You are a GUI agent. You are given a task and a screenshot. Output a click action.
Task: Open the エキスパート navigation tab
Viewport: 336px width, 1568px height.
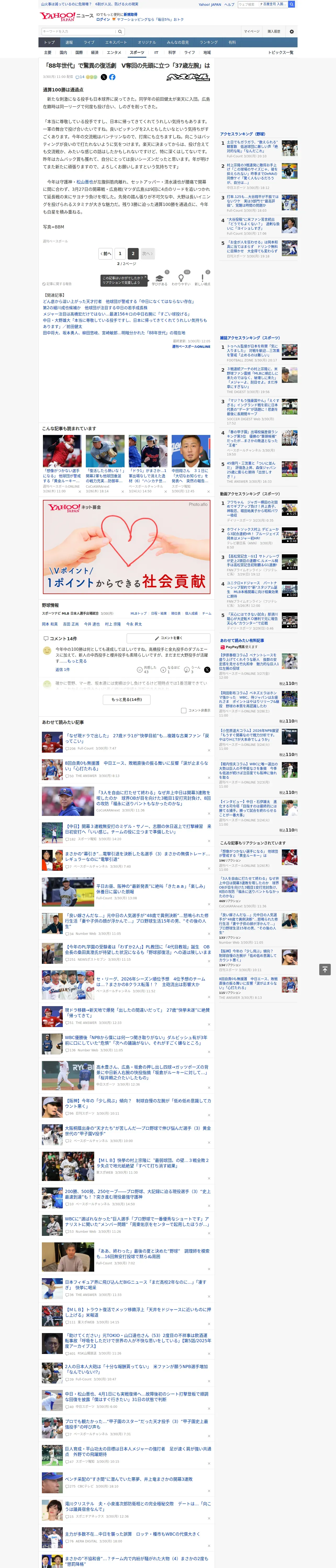point(116,43)
